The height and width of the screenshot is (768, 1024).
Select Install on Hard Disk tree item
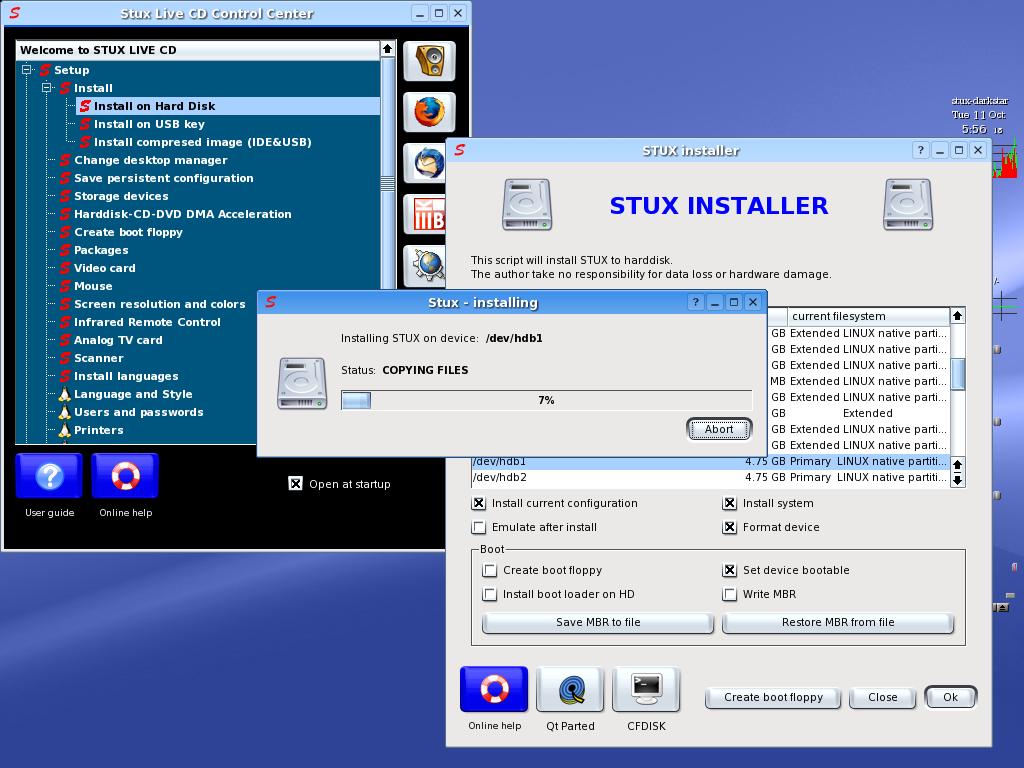(227, 106)
